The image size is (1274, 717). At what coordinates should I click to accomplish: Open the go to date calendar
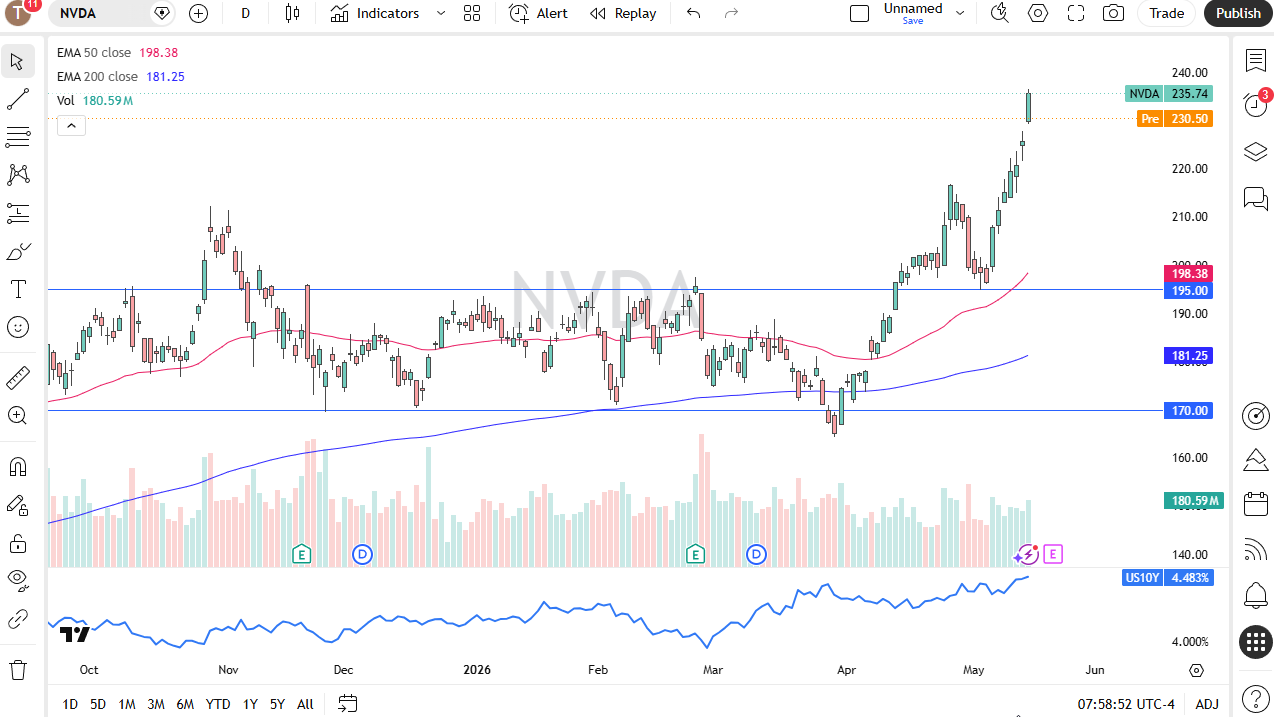click(347, 704)
